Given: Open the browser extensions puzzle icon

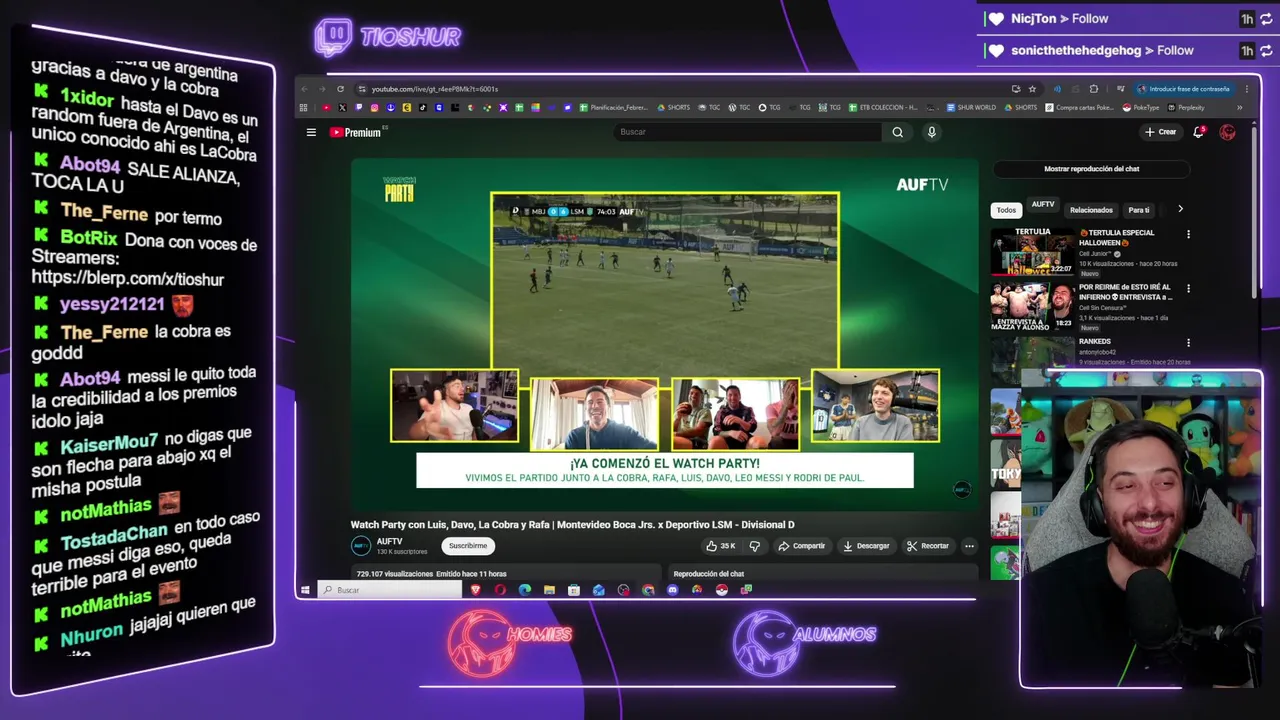Looking at the screenshot, I should tap(1093, 89).
